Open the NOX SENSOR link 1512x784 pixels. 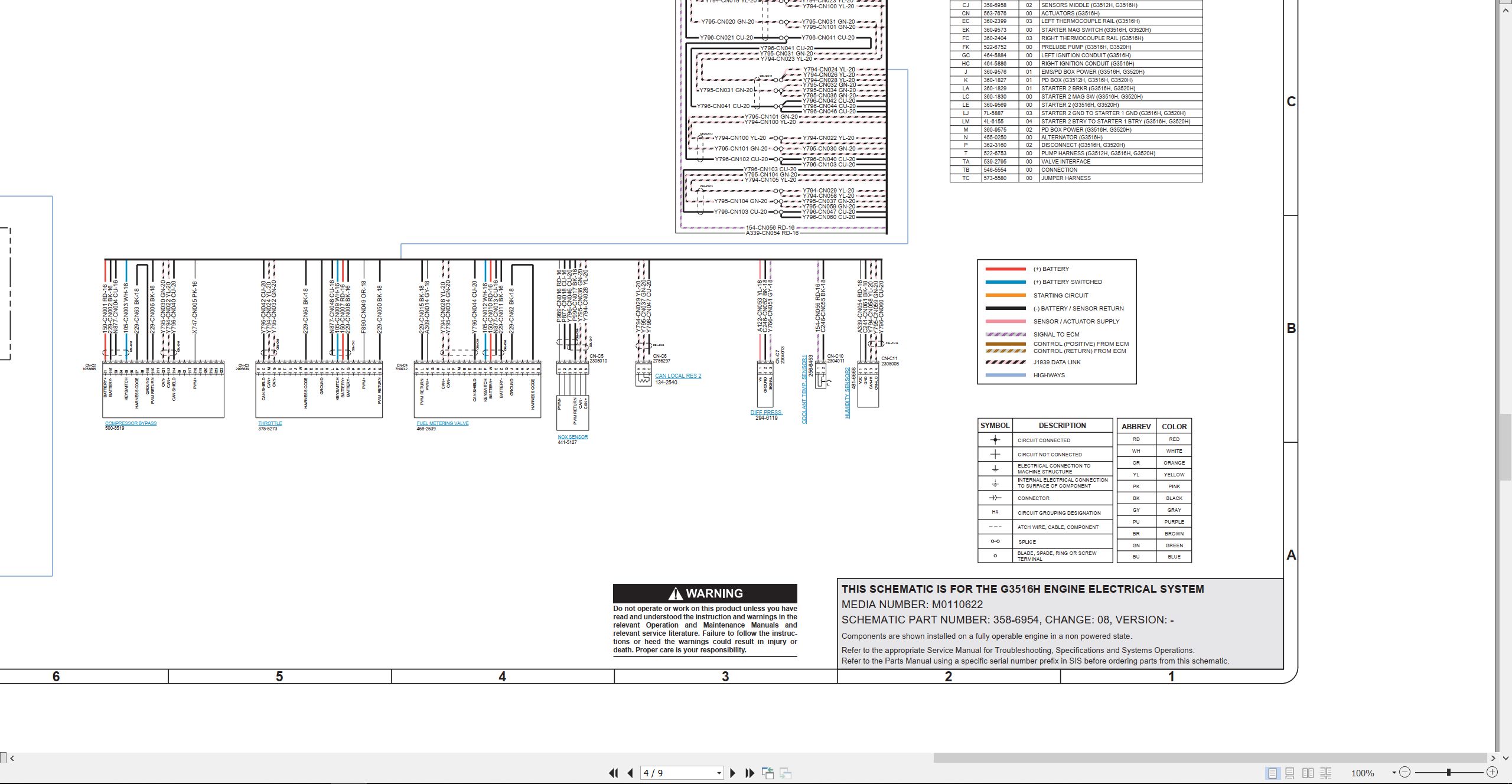[572, 437]
